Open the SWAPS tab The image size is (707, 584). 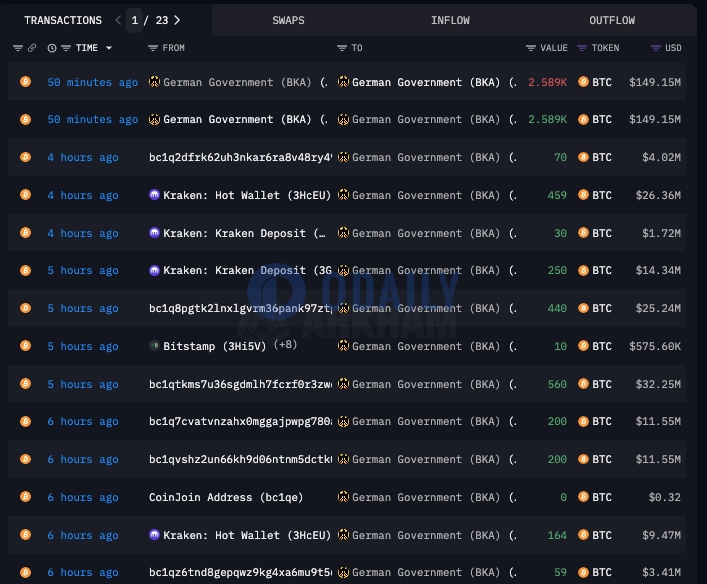click(x=288, y=20)
